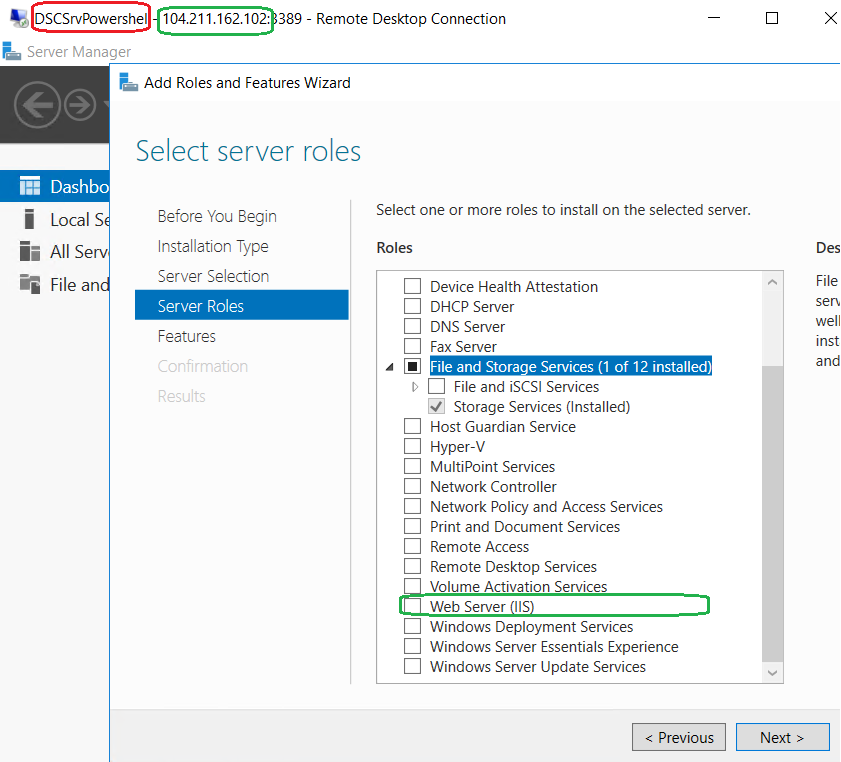Viewport: 841px width, 762px height.
Task: Tick the Hyper-V role checkbox
Action: pos(412,447)
